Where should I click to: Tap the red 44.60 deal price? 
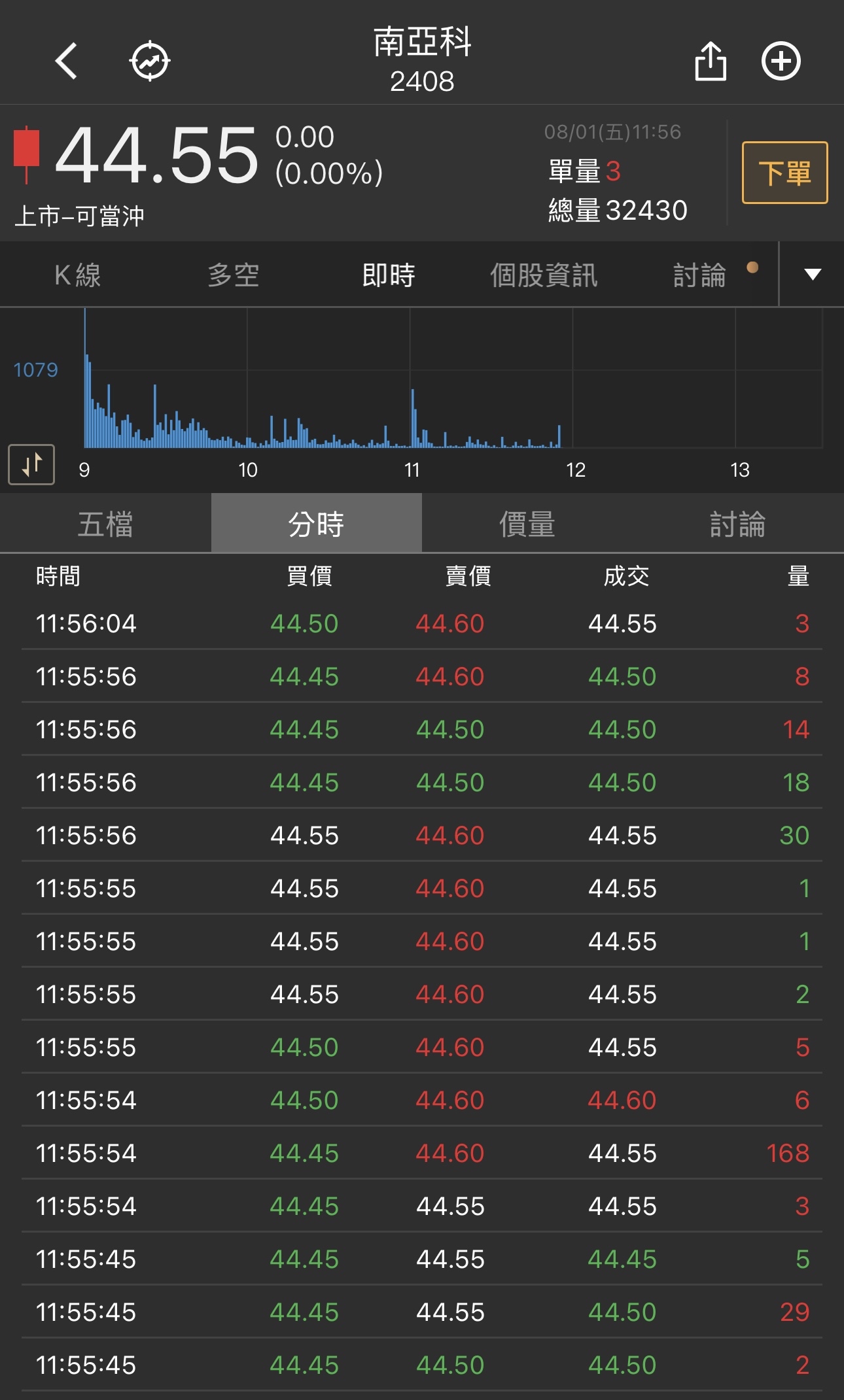[622, 1101]
